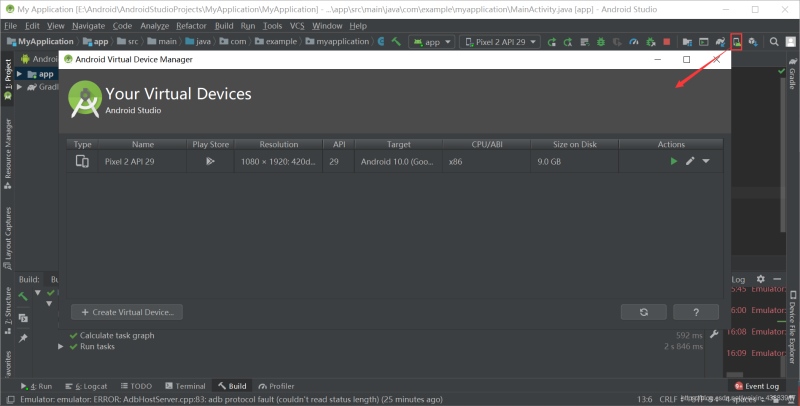Open the VCS menu
This screenshot has width=800, height=406.
click(297, 26)
